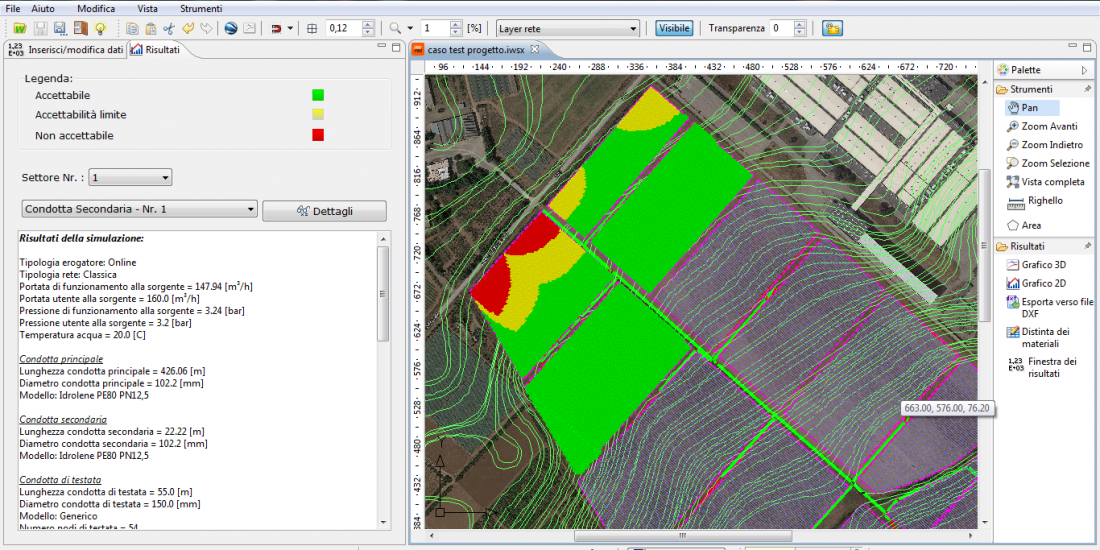Open the Layer rete dropdown
The width and height of the screenshot is (1100, 550).
[567, 28]
